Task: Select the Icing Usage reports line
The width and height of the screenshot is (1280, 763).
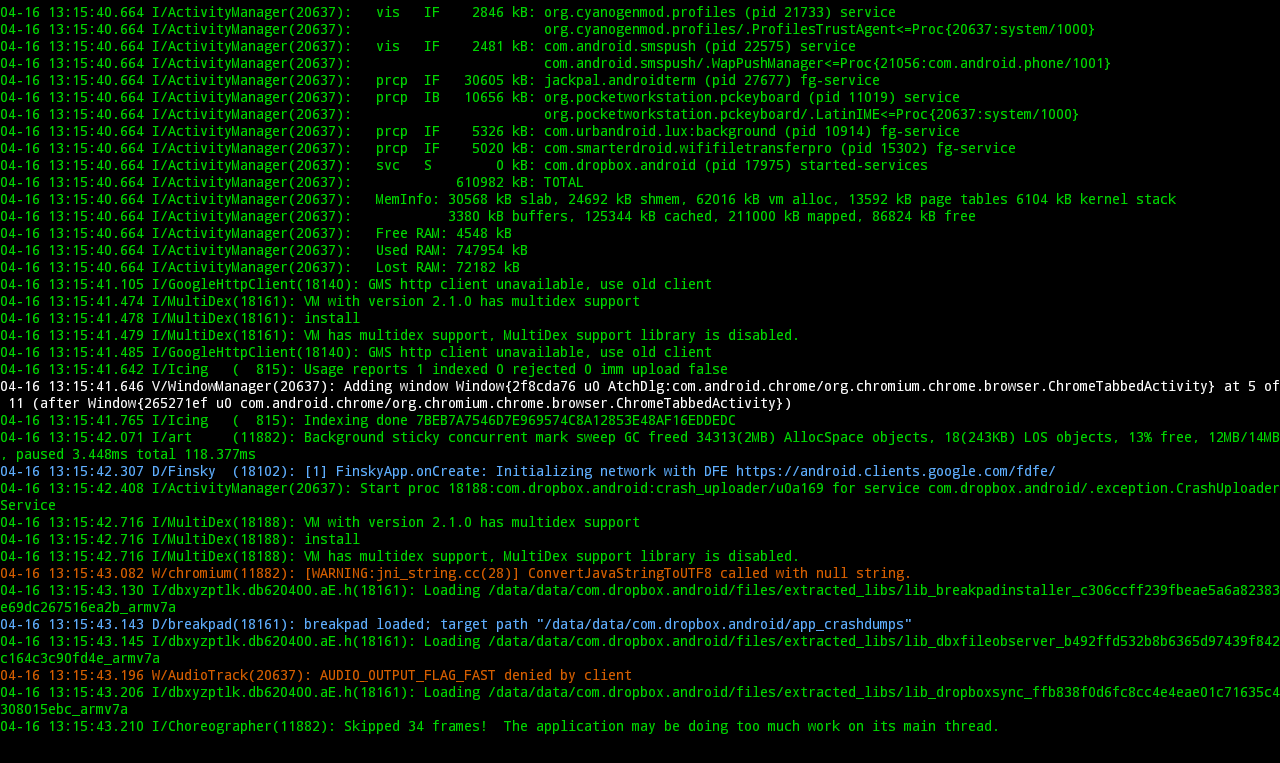Action: (x=364, y=370)
